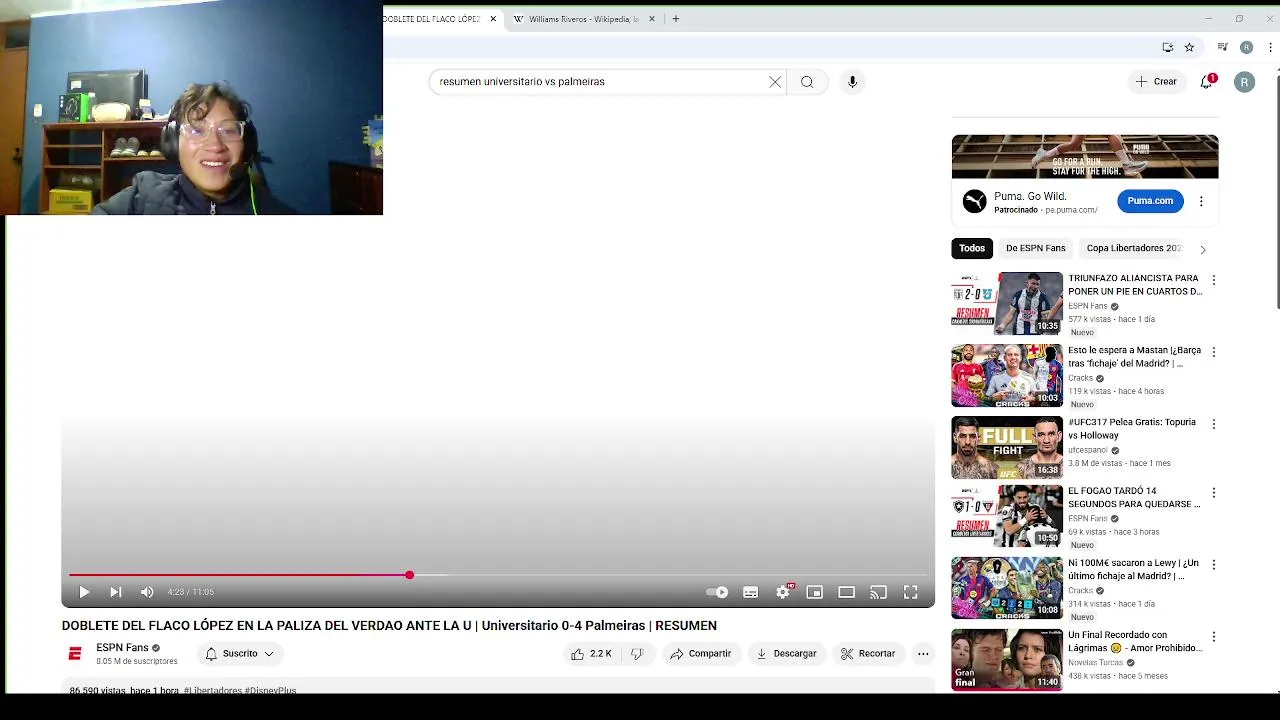Clear the search box with X
Screen dimensions: 1280x720
pos(775,82)
